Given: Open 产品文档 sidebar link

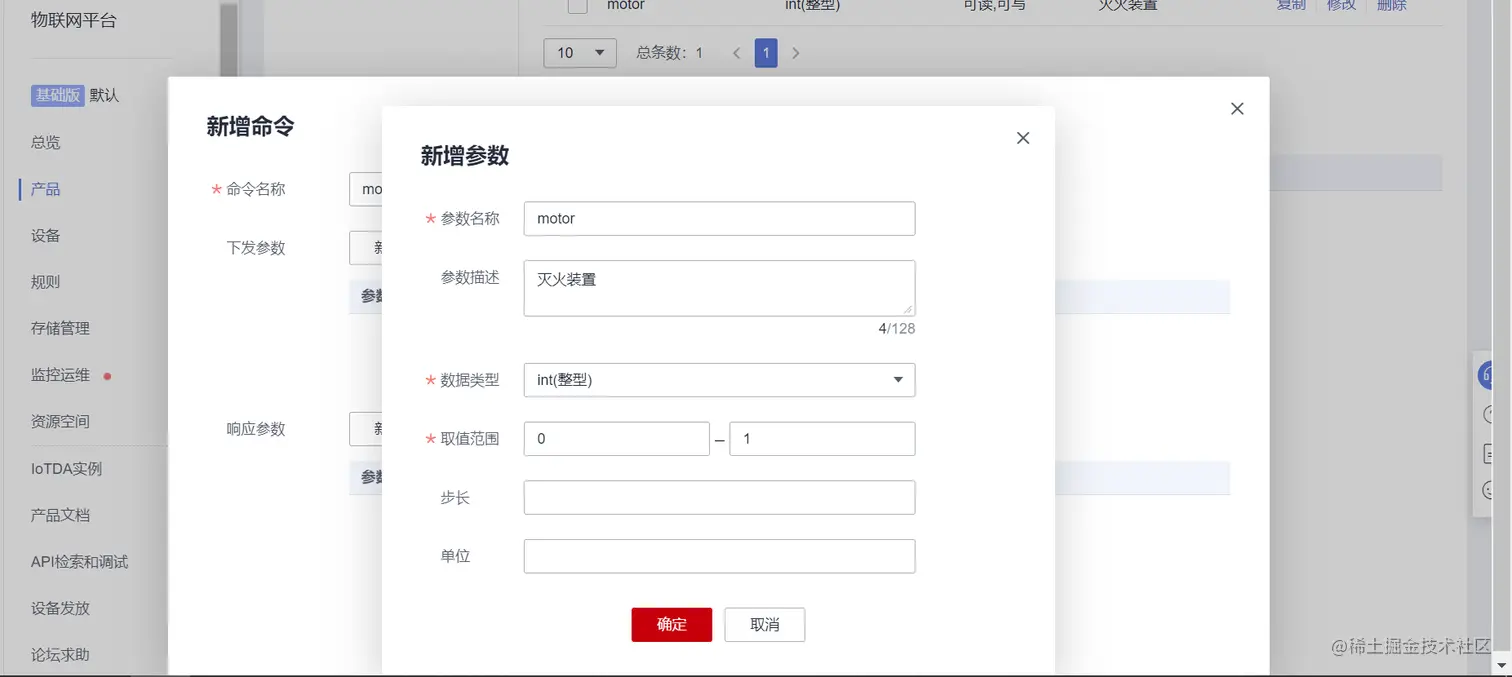Looking at the screenshot, I should pyautogui.click(x=60, y=515).
